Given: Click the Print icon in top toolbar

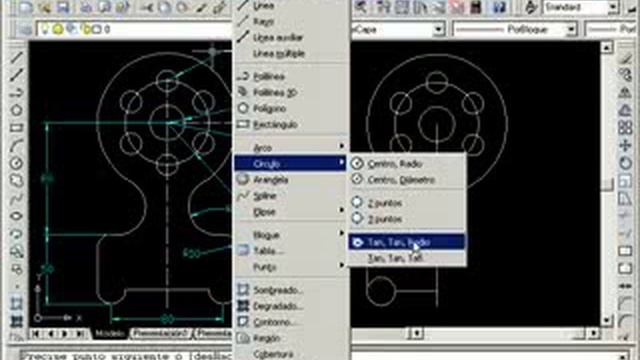Looking at the screenshot, I should tap(86, 7).
